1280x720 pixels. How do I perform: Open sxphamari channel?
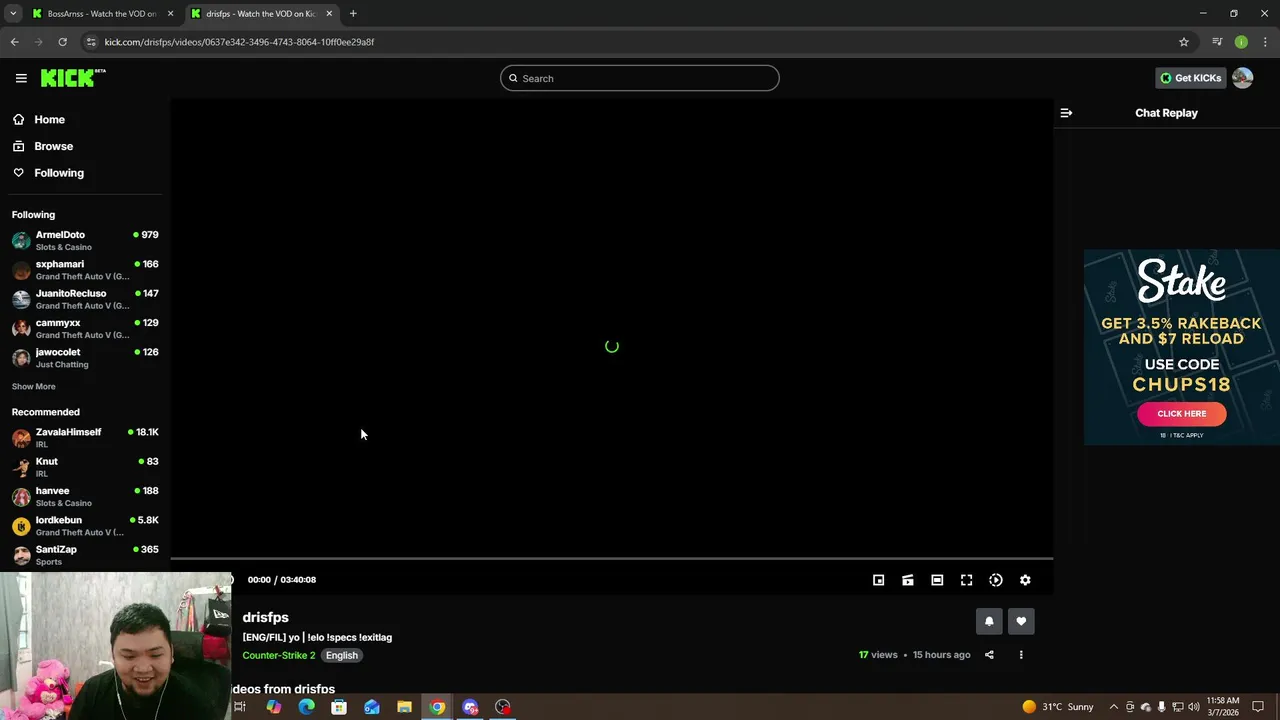85,270
